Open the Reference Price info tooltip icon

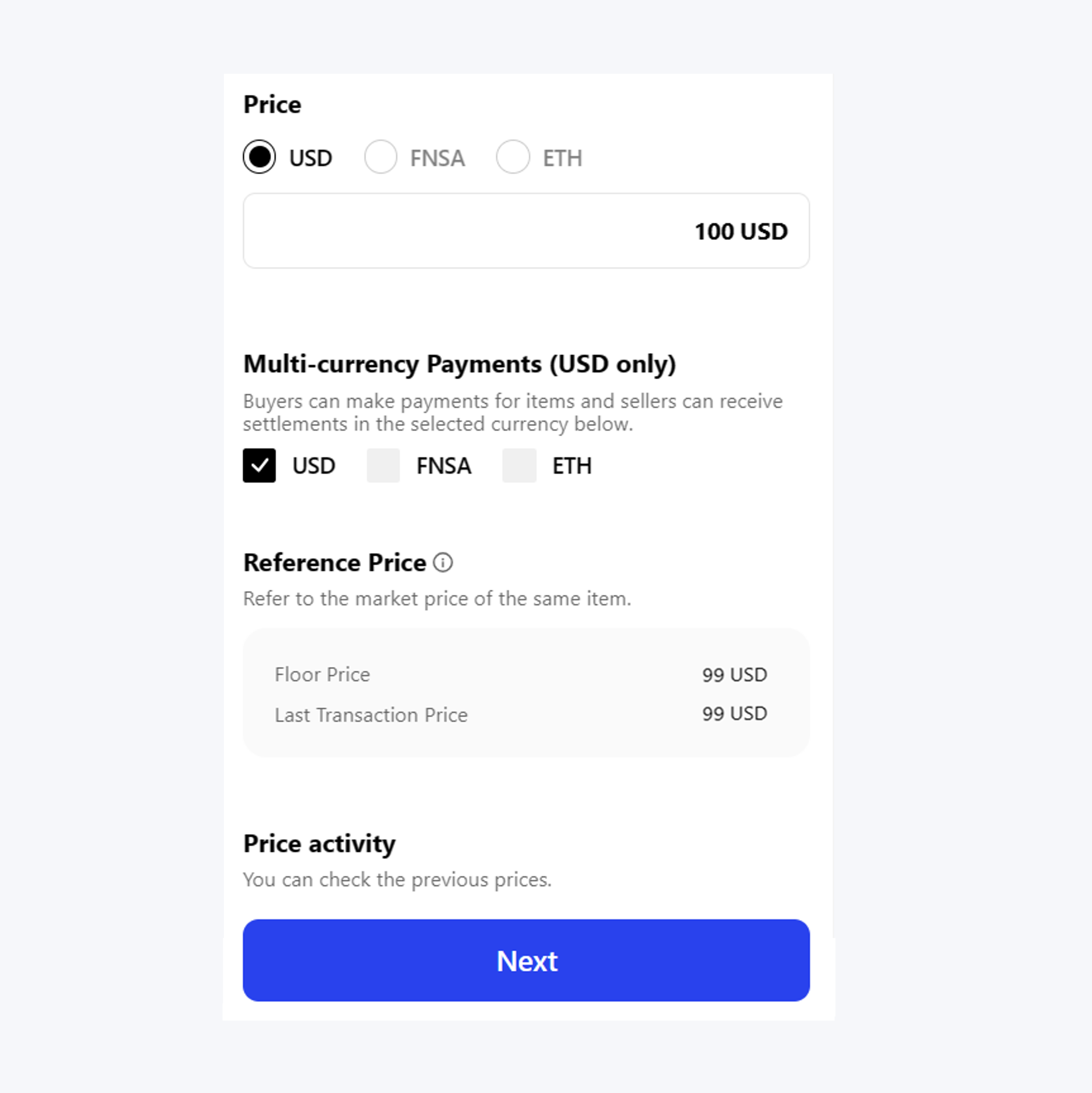pyautogui.click(x=442, y=562)
